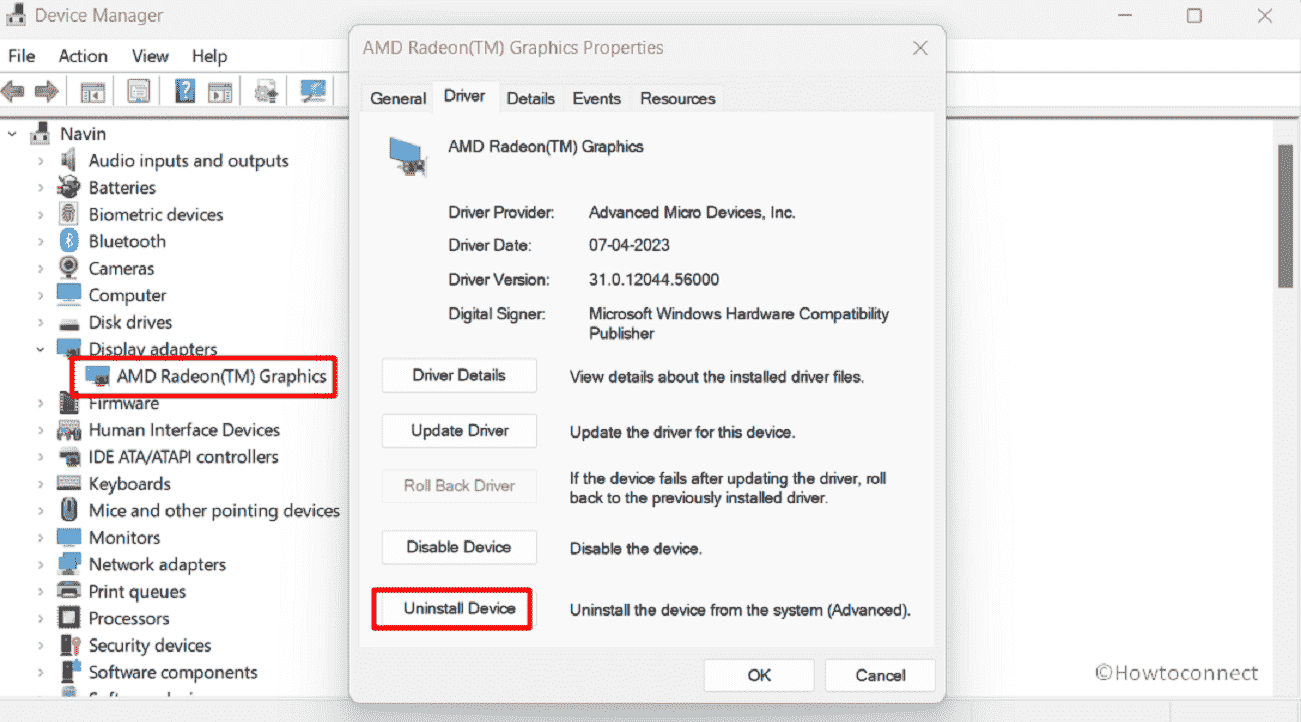Close the AMD Radeon Graphics Properties dialog

pyautogui.click(x=920, y=48)
